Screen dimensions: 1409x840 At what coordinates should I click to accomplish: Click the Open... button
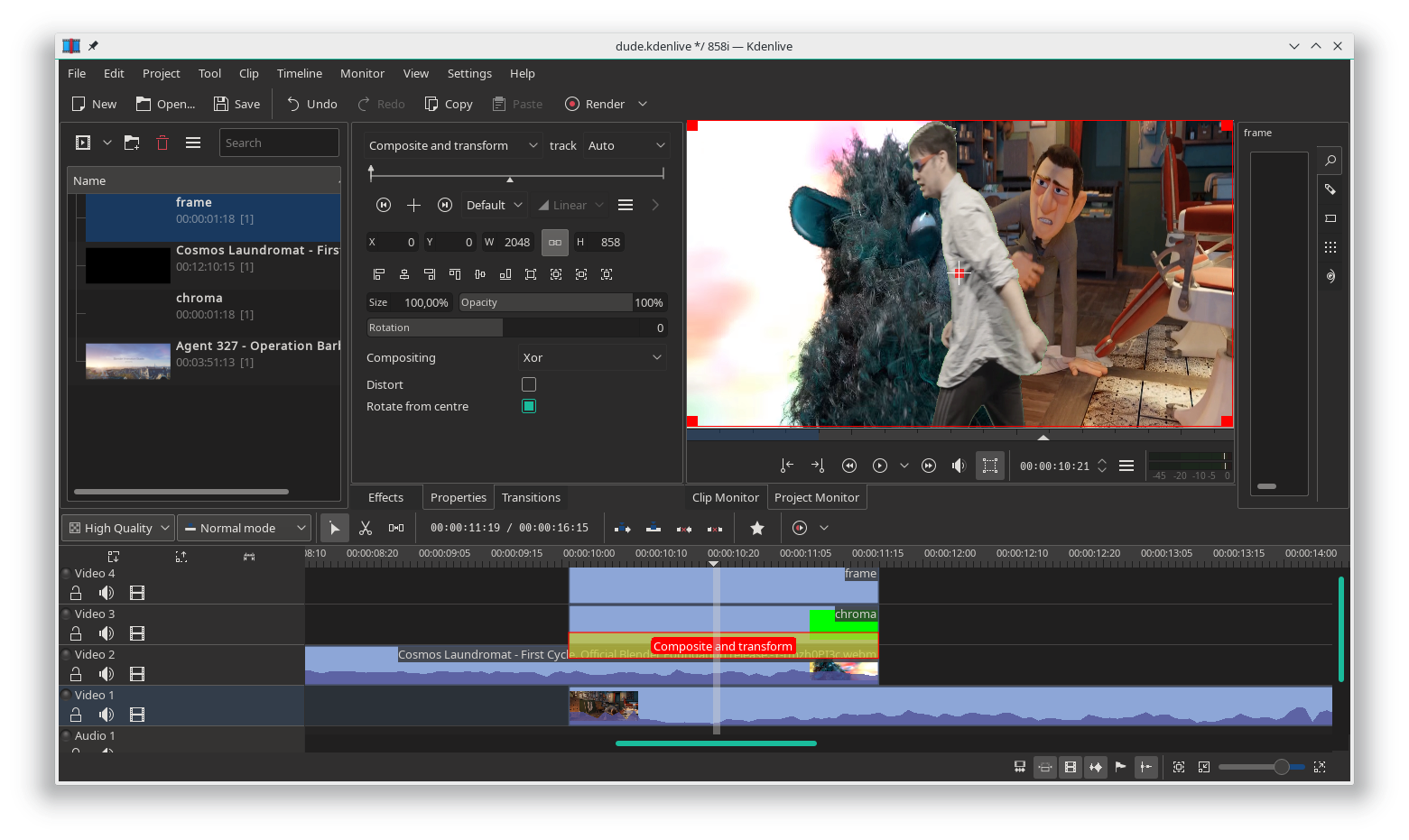coord(165,104)
